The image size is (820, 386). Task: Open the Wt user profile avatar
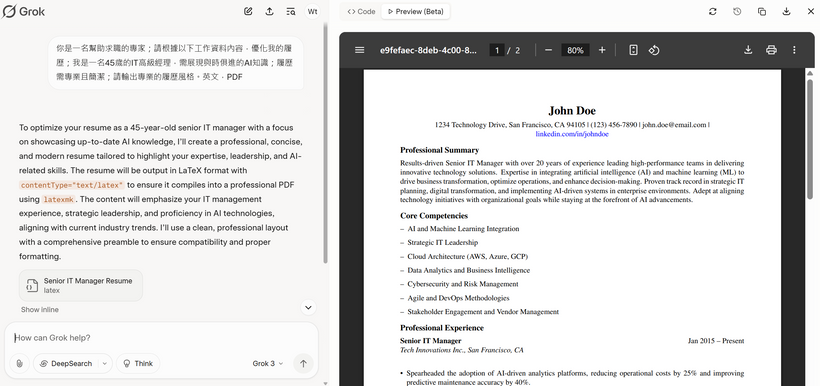click(x=312, y=11)
